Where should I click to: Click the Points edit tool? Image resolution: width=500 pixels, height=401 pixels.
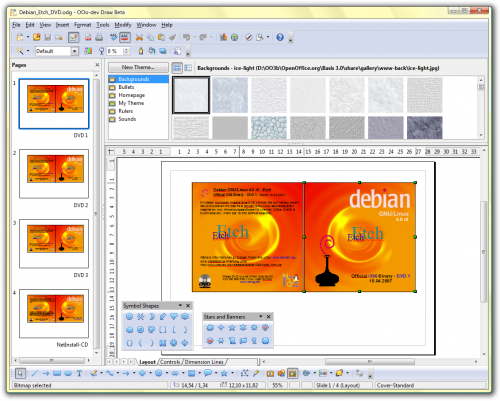(245, 373)
